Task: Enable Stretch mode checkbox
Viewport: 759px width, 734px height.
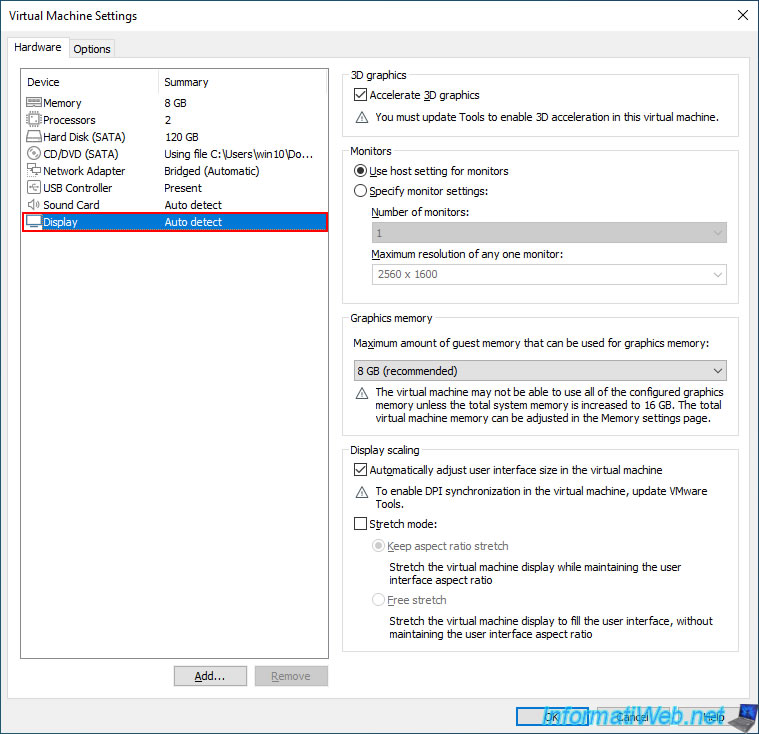Action: [360, 524]
